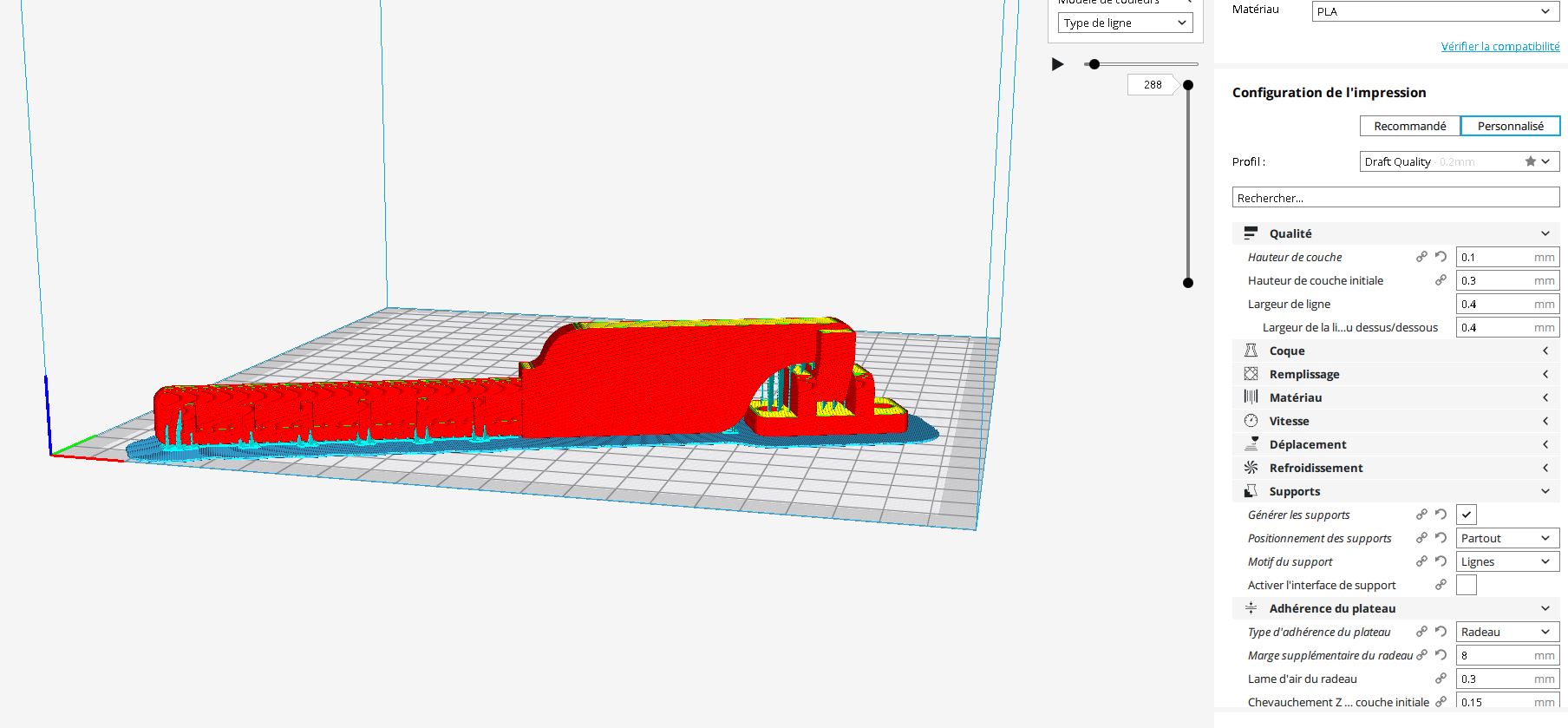Click link icon for Générer les supports
Image resolution: width=1568 pixels, height=728 pixels.
tap(1421, 515)
